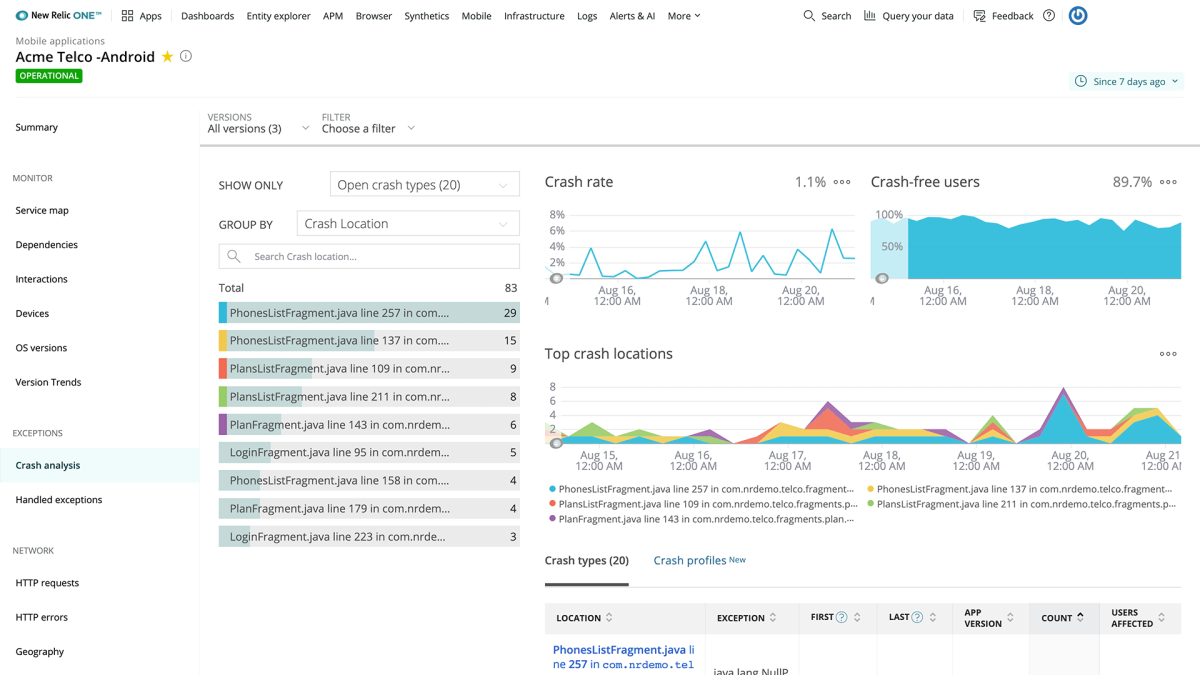Open Version Trends in the sidebar

click(x=48, y=383)
